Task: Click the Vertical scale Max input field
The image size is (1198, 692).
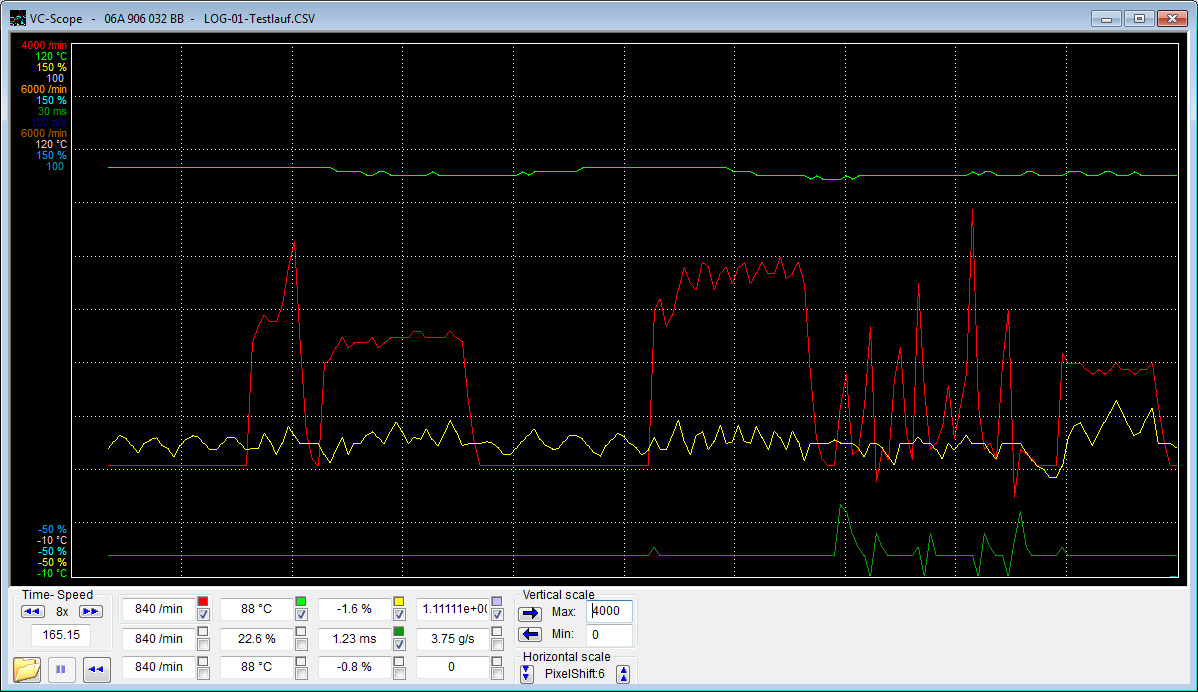Action: (x=609, y=611)
